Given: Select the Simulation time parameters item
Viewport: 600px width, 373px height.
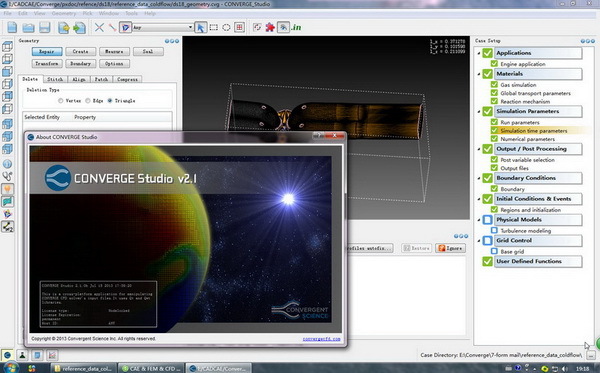Looking at the screenshot, I should click(533, 131).
